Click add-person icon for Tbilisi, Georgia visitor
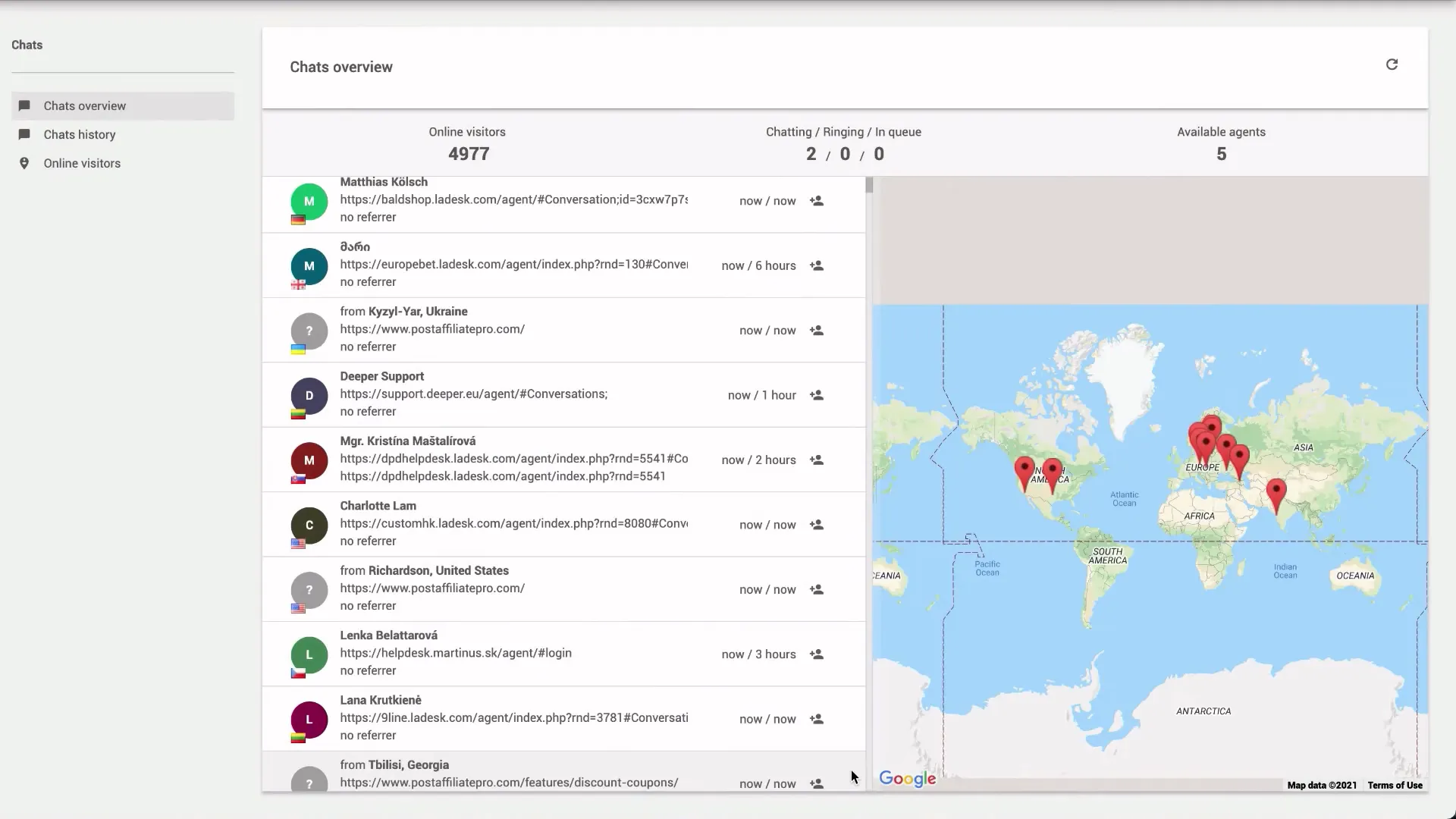 [817, 783]
